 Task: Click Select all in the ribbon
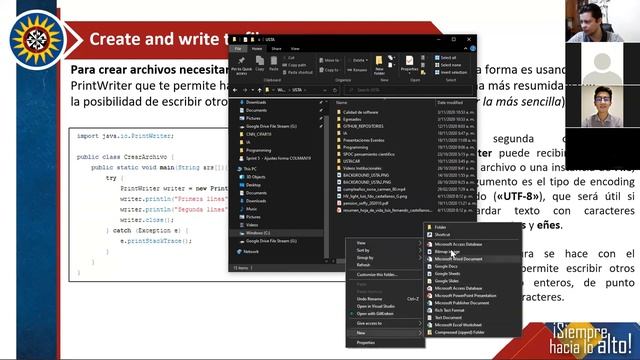(x=445, y=58)
